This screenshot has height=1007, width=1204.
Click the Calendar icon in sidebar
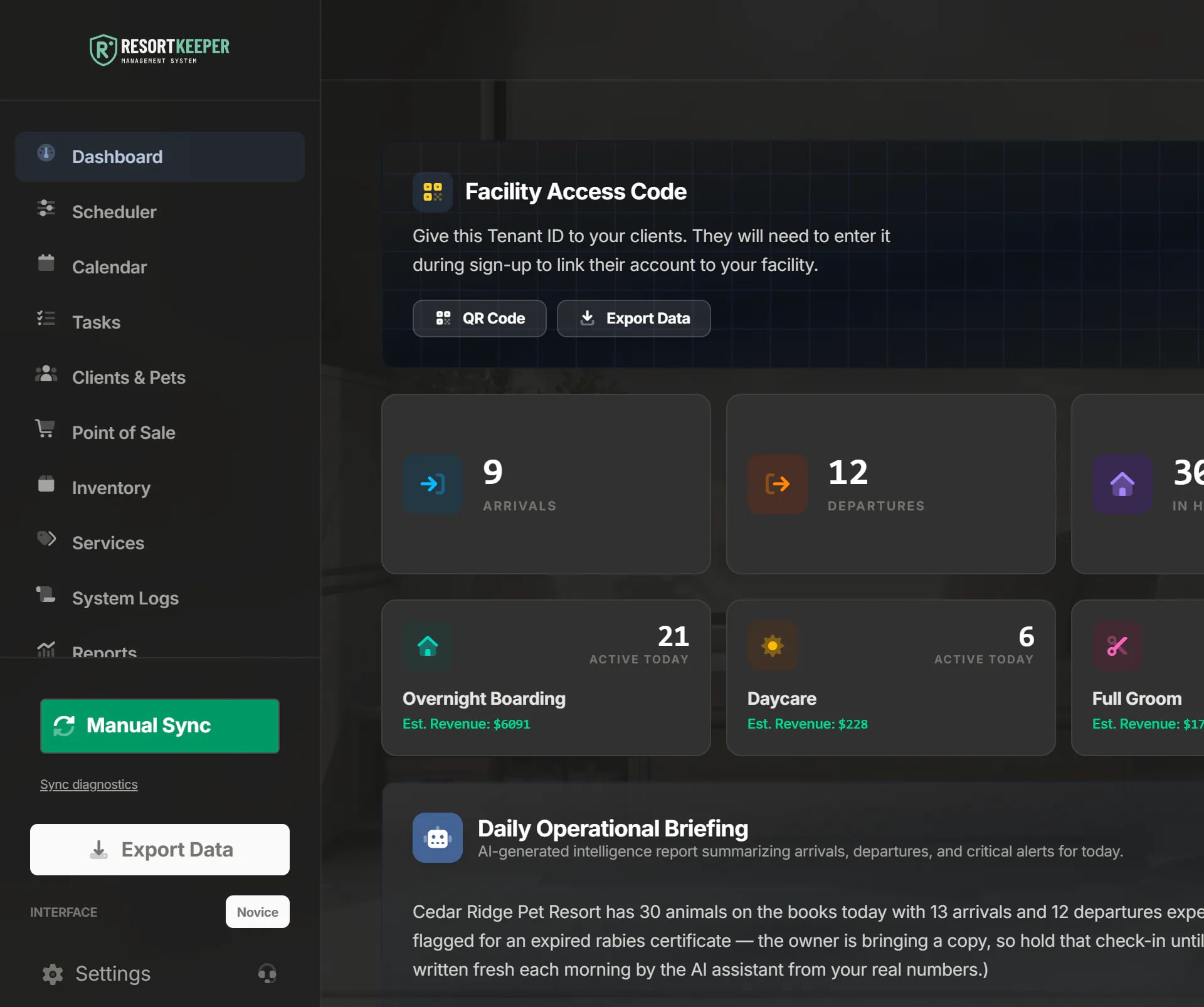click(46, 263)
